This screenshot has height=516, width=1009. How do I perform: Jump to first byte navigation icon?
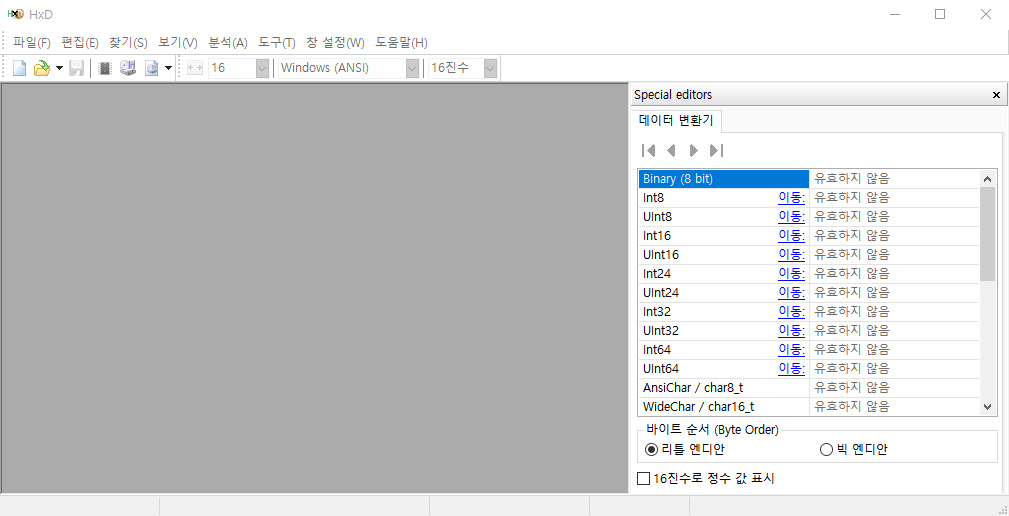(649, 151)
